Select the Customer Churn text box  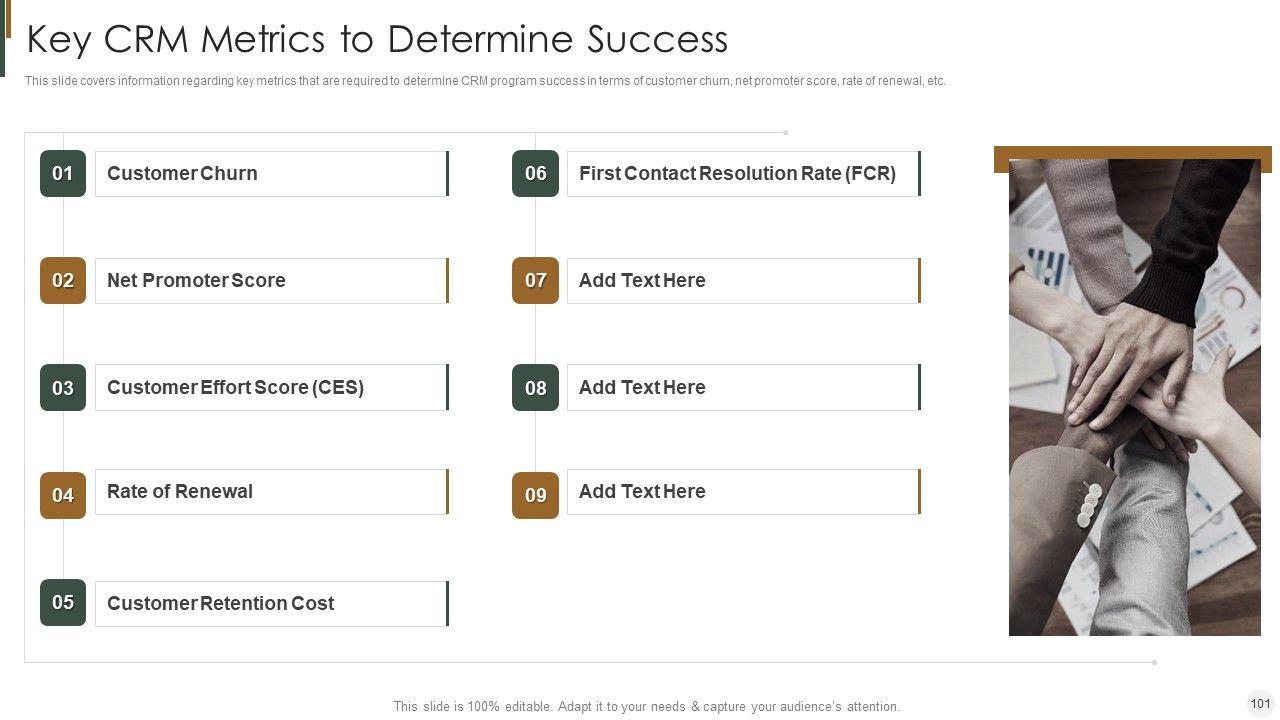pos(271,174)
